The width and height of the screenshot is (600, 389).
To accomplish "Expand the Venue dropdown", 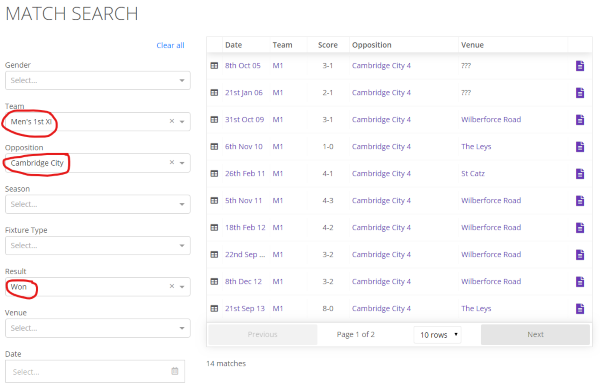I will click(182, 328).
